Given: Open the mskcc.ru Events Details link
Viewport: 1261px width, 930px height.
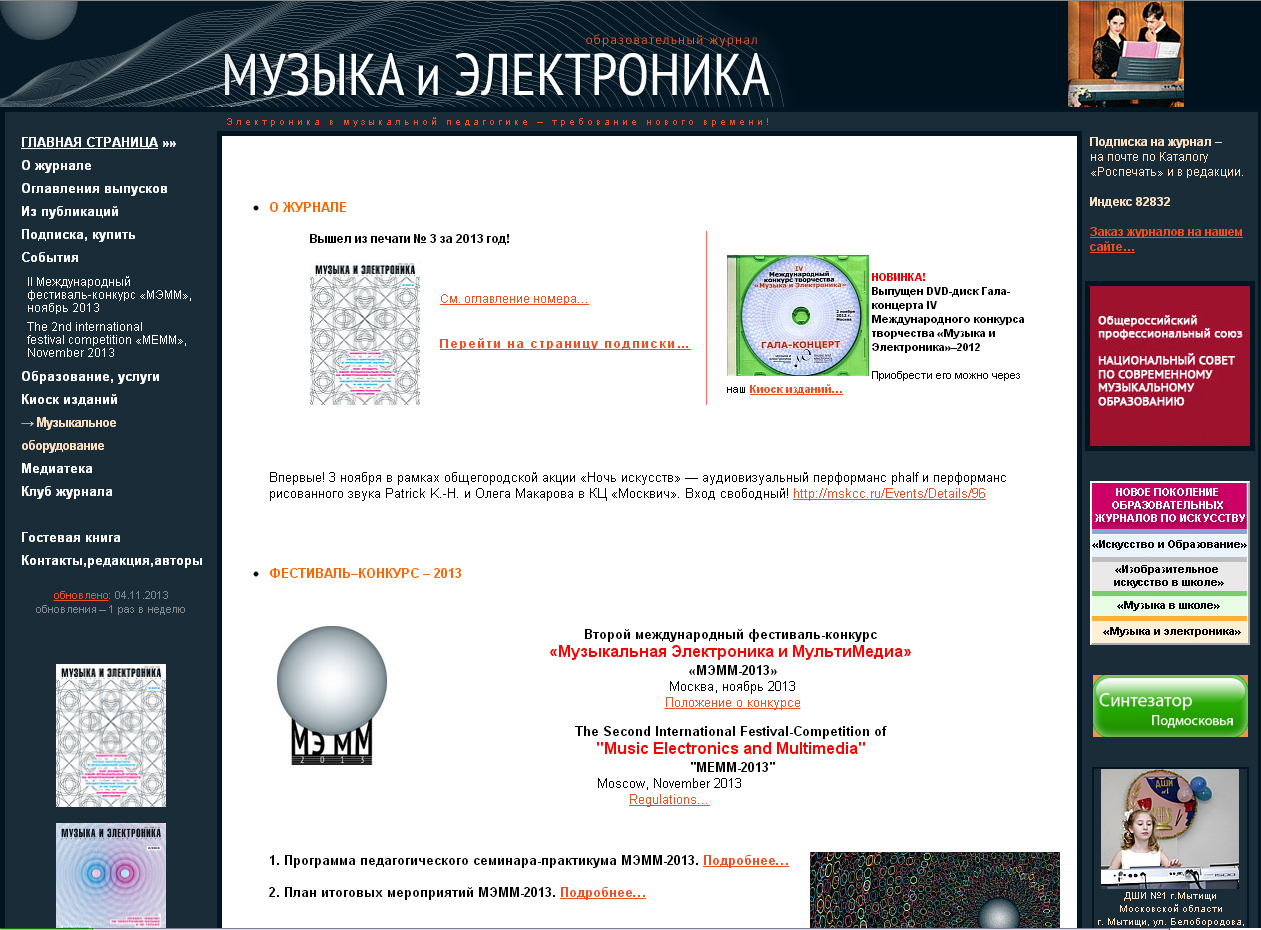Looking at the screenshot, I should [889, 493].
